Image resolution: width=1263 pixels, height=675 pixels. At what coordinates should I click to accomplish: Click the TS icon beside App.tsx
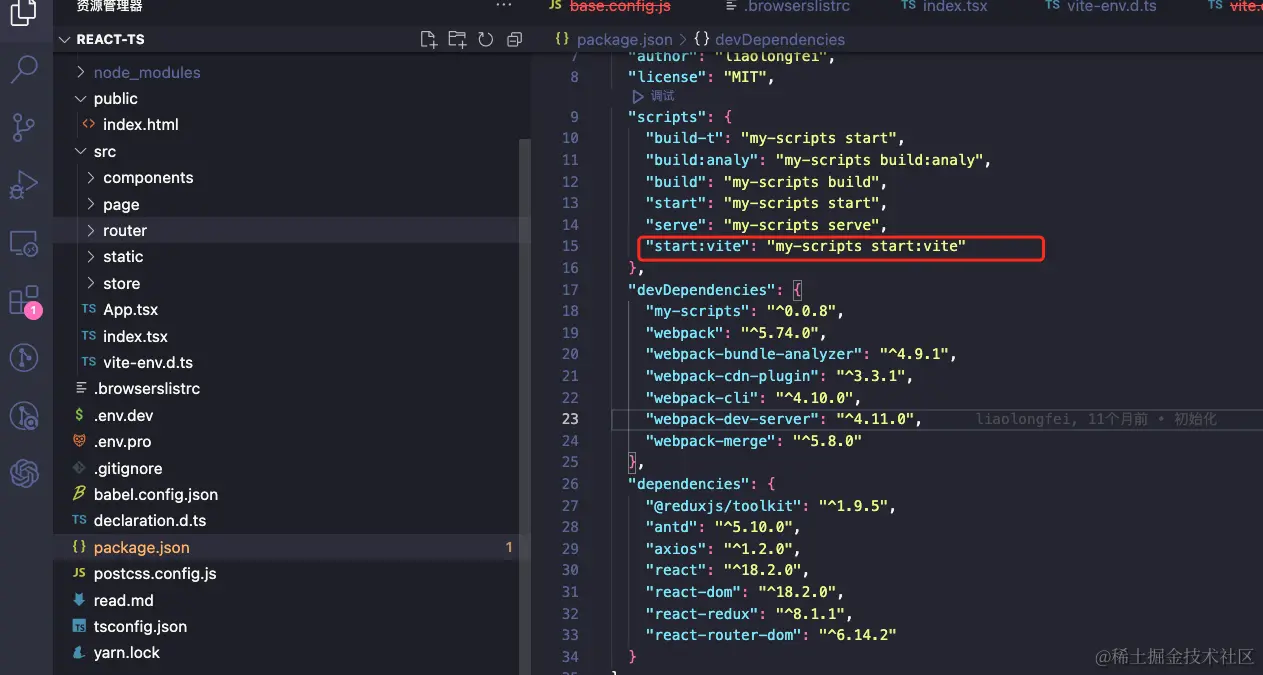[89, 310]
